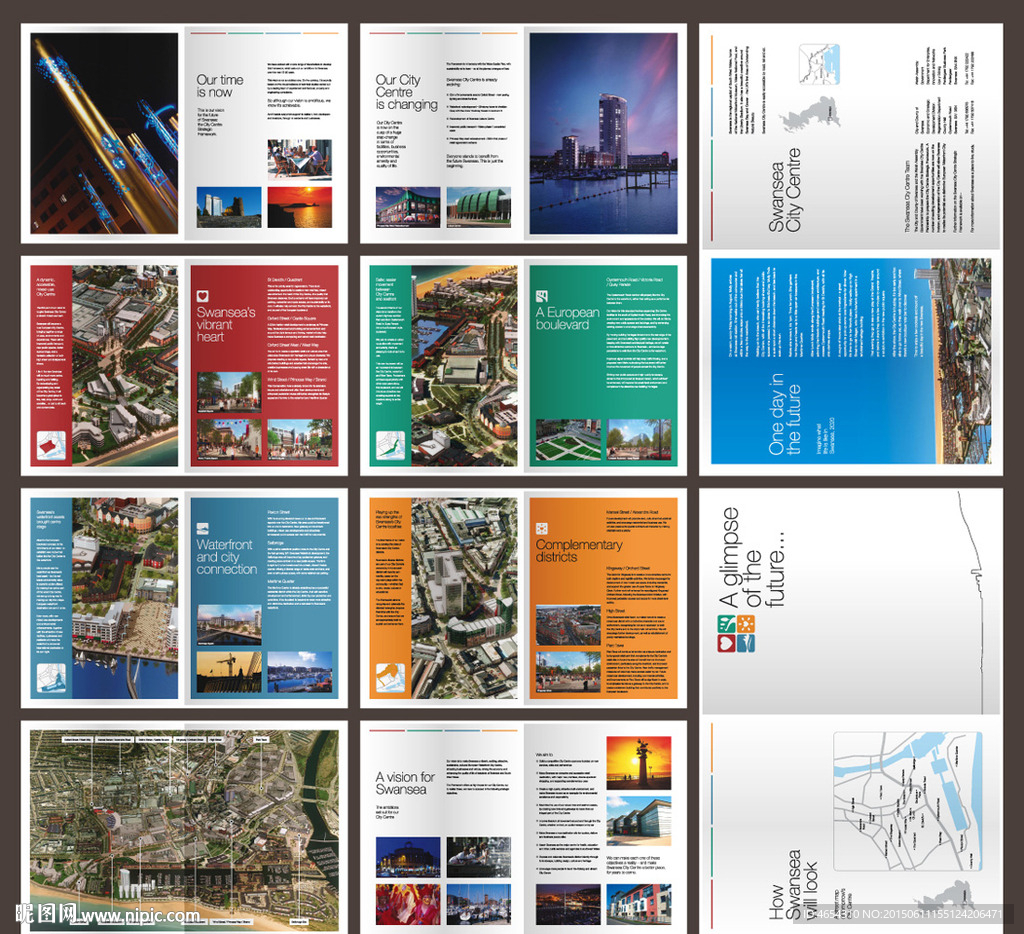The height and width of the screenshot is (934, 1024).
Task: Click the icon above Complementary districts heading
Action: 541,528
